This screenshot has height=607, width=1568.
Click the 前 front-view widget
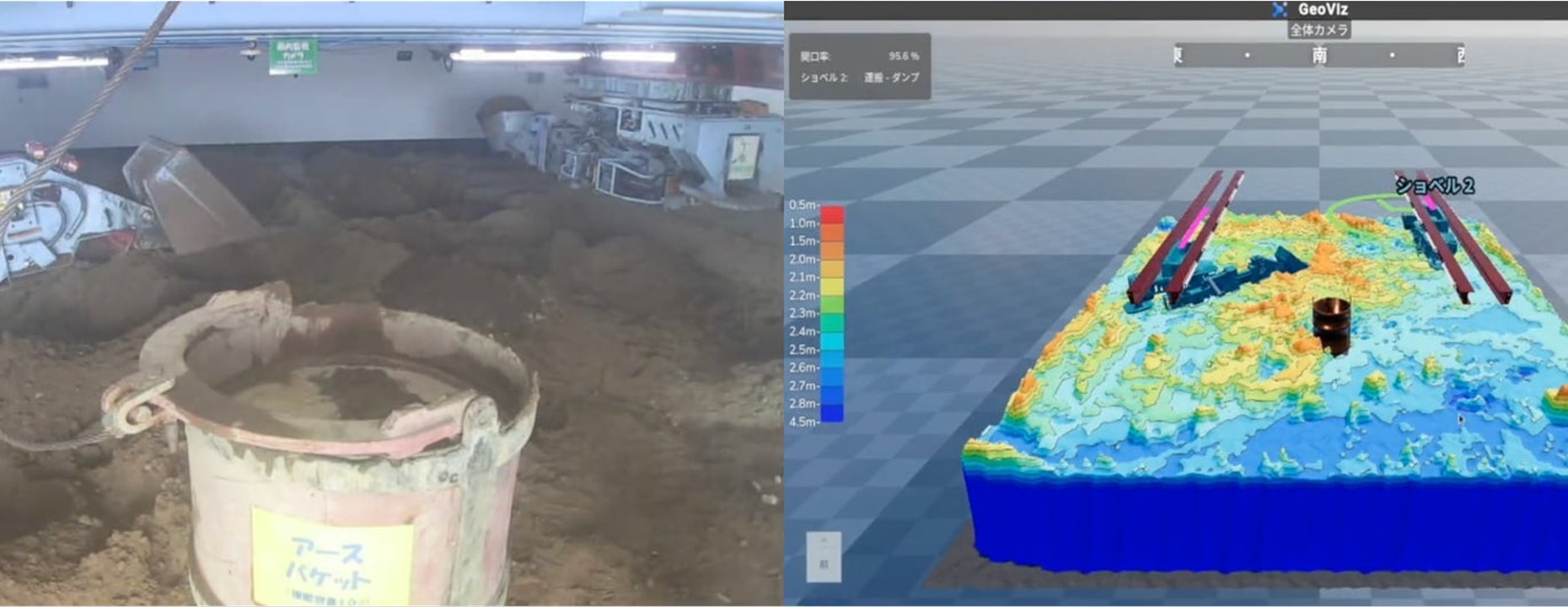[x=824, y=556]
